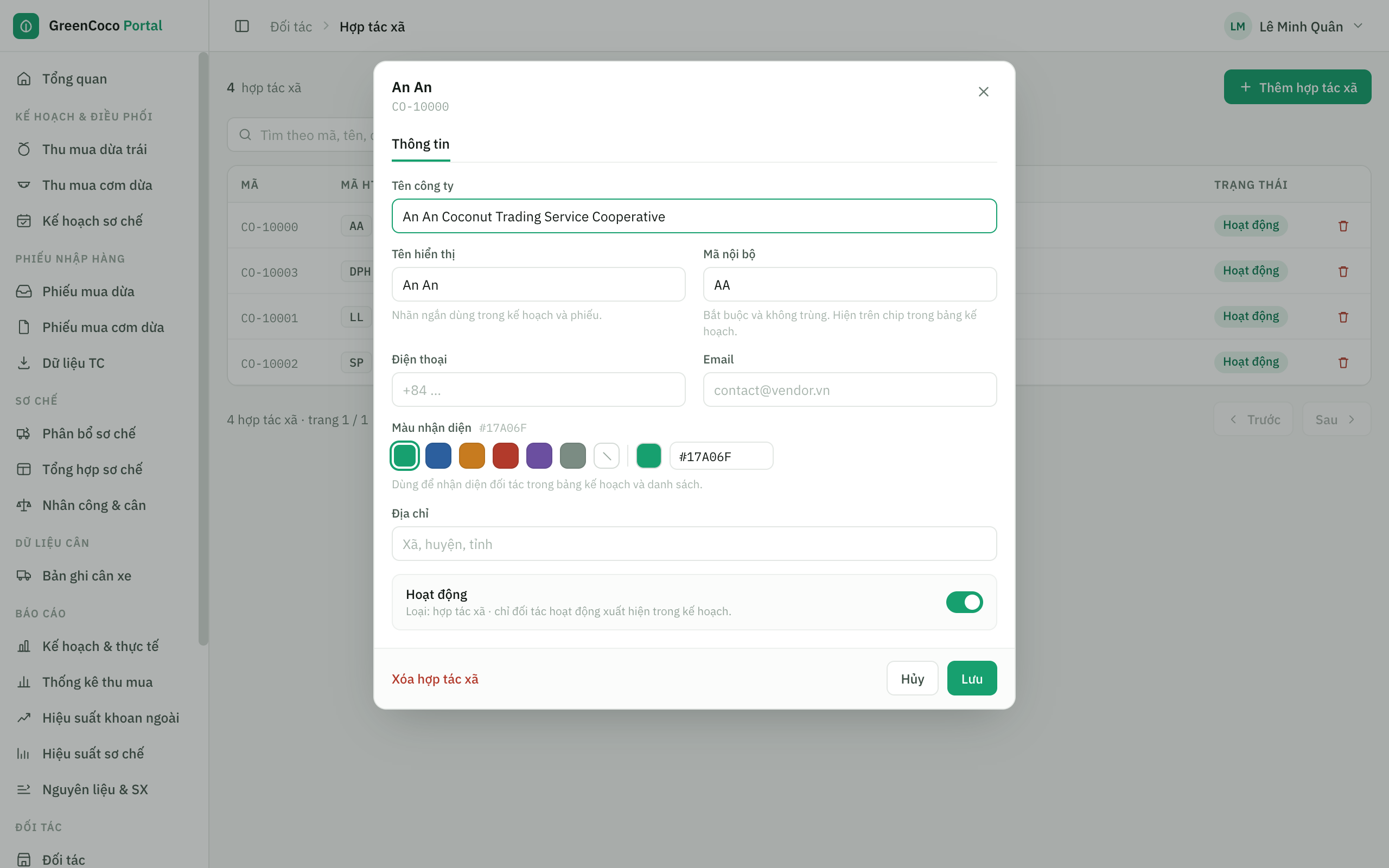The image size is (1389, 868).
Task: Pick the gray color swatch
Action: (x=573, y=456)
